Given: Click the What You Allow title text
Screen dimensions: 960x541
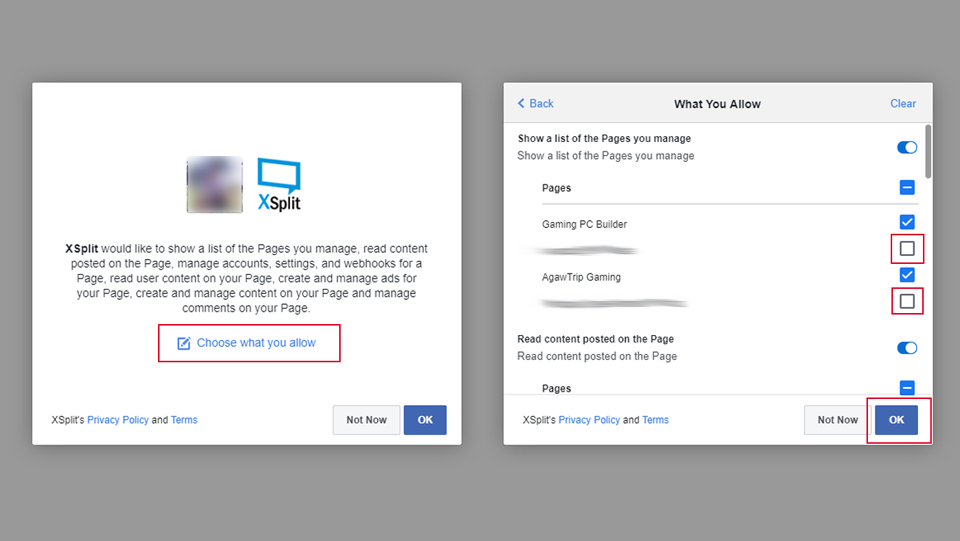Looking at the screenshot, I should (x=717, y=104).
